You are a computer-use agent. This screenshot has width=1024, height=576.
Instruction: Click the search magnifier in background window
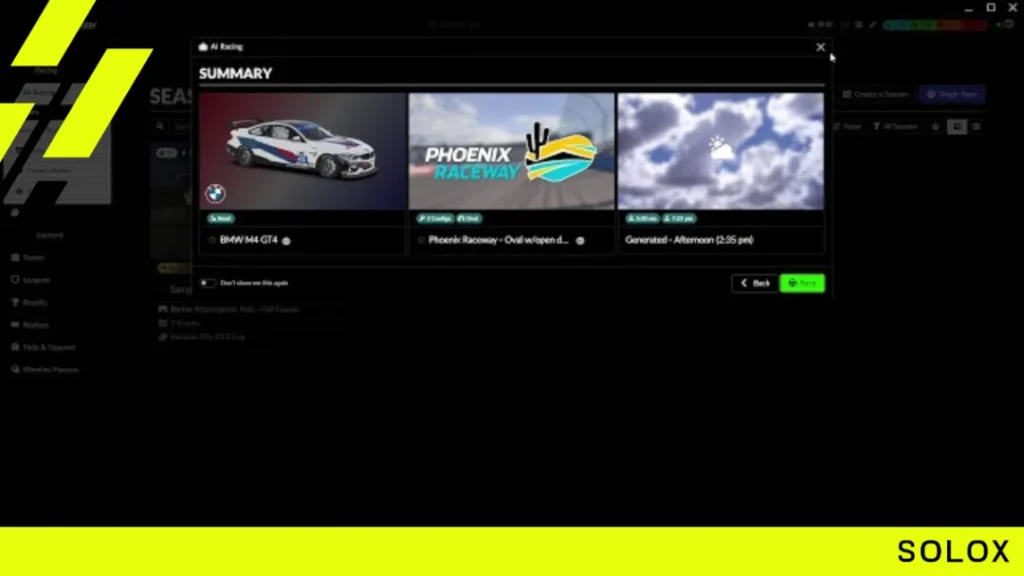tap(160, 126)
